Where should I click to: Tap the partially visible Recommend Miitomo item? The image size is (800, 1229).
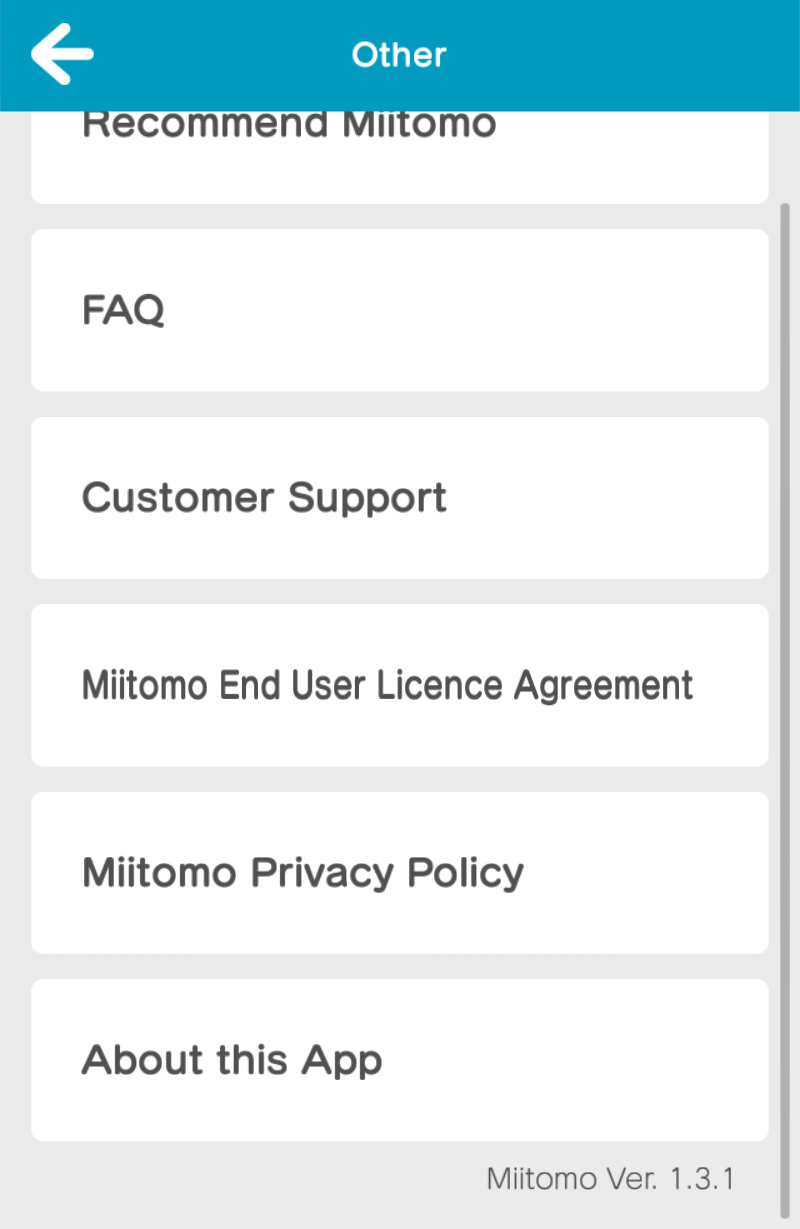point(400,157)
